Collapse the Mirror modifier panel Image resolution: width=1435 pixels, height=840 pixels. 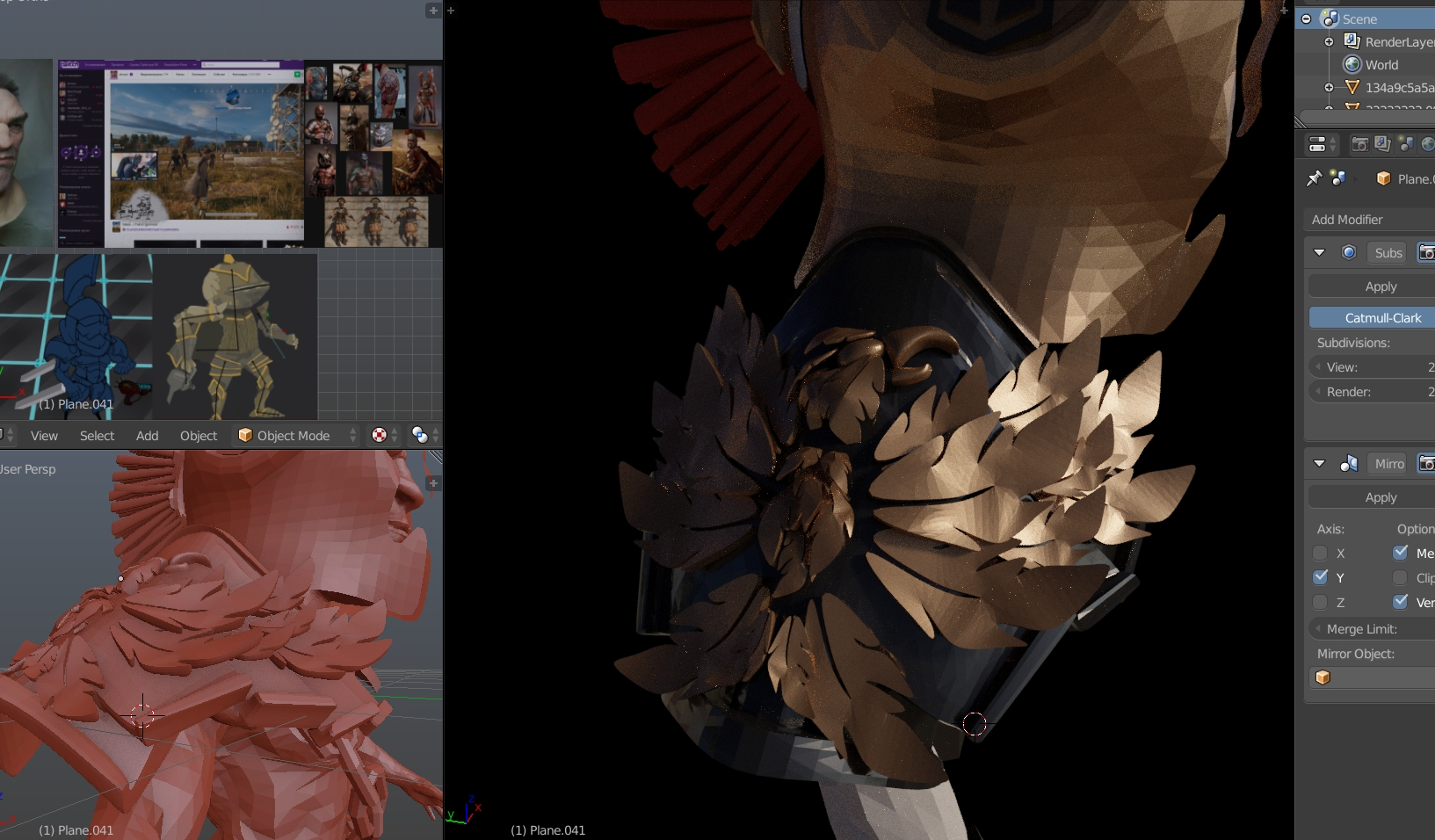(x=1319, y=463)
